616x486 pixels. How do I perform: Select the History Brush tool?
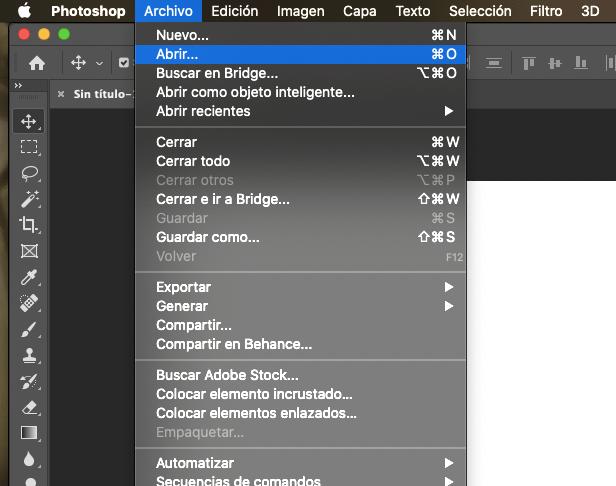coord(29,381)
